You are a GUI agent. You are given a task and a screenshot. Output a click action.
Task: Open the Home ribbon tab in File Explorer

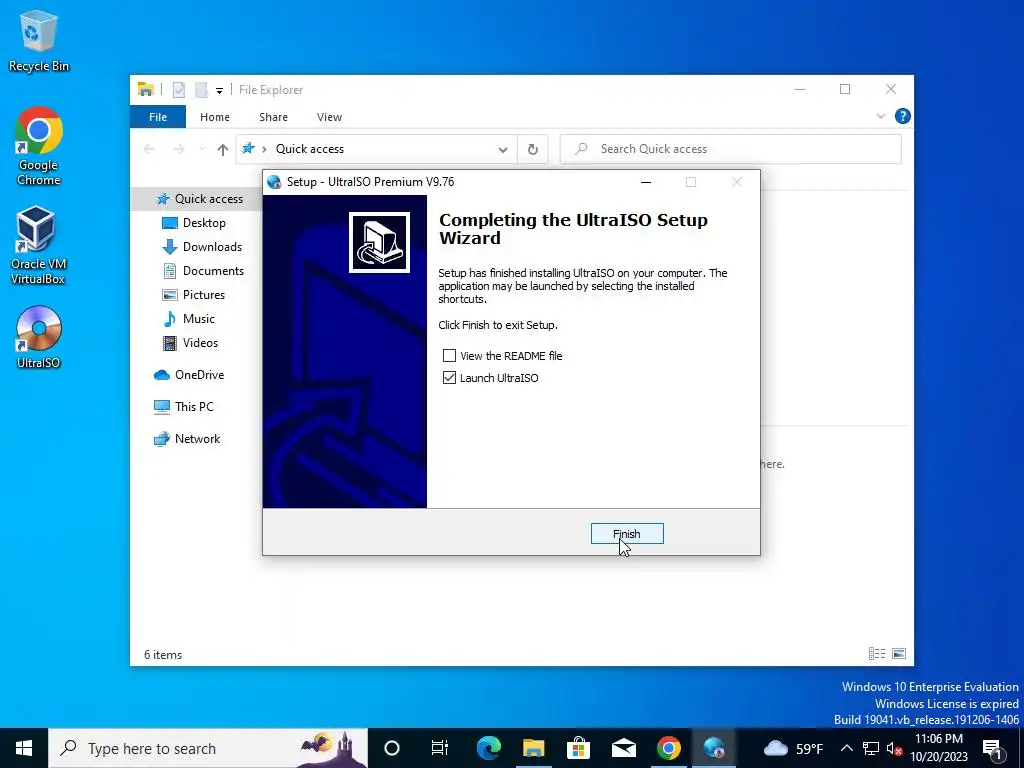(x=215, y=117)
